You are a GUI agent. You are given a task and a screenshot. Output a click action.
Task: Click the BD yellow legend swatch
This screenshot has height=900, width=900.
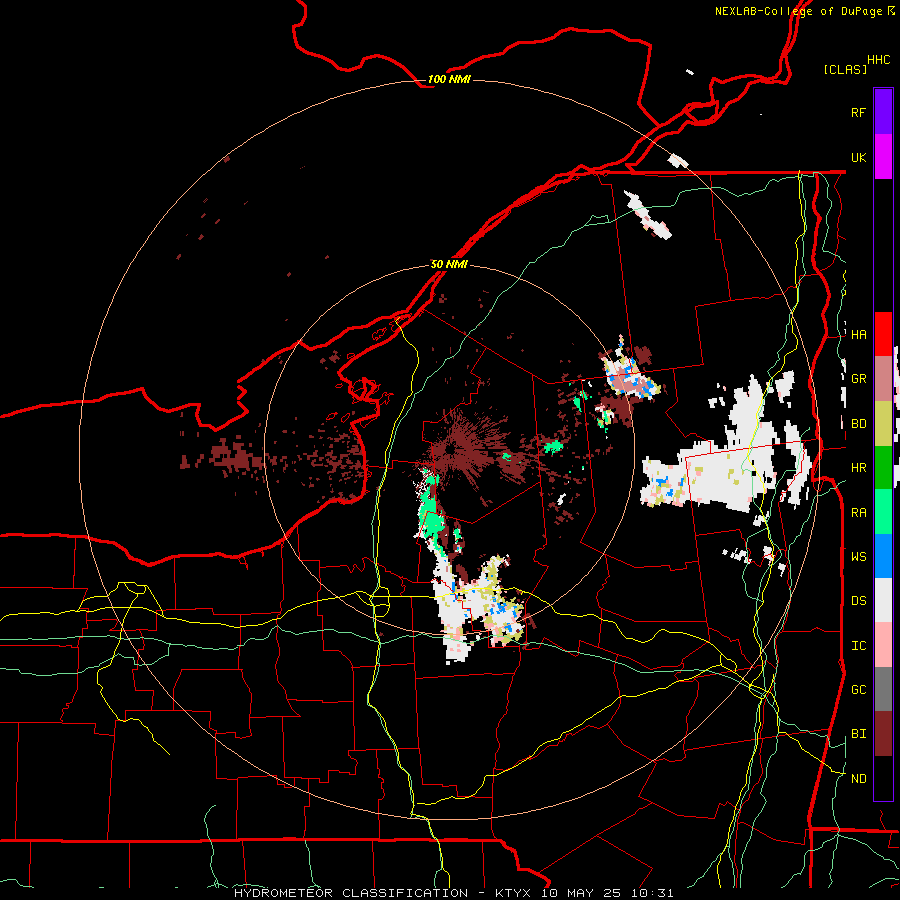coord(883,423)
